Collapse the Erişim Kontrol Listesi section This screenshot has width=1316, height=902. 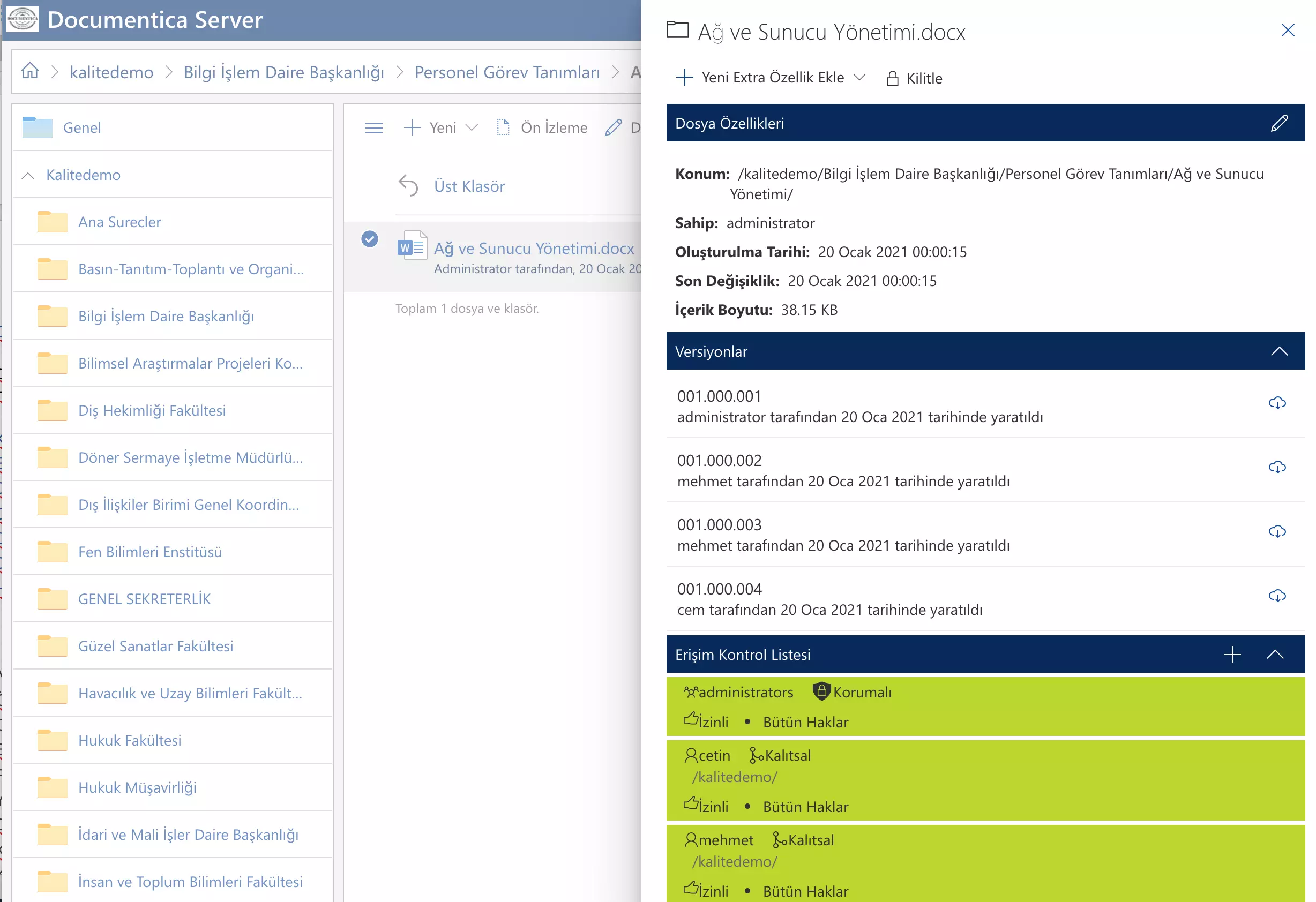click(1275, 655)
